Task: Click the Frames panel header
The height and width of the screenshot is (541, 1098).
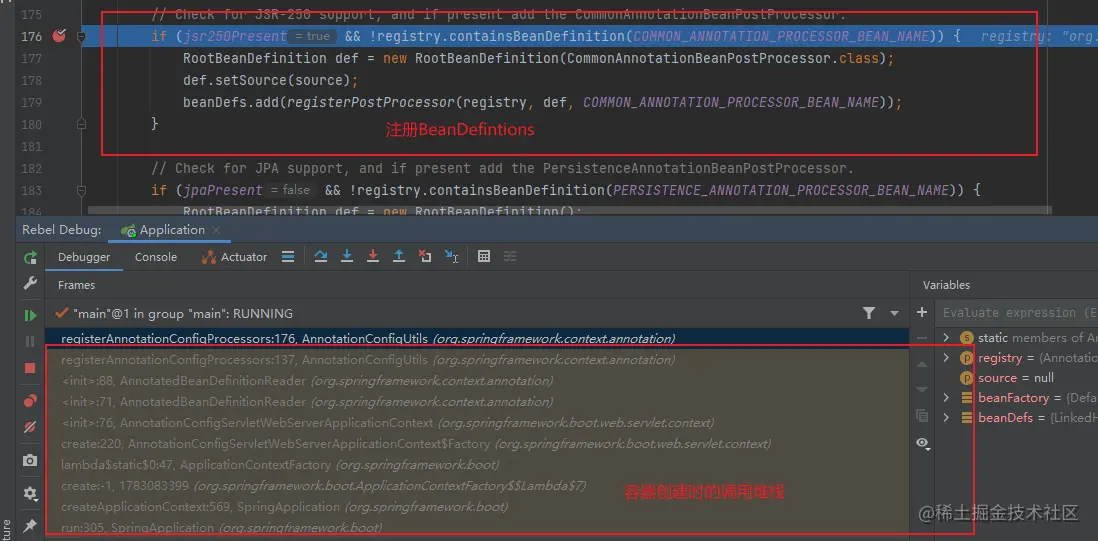Action: point(76,285)
